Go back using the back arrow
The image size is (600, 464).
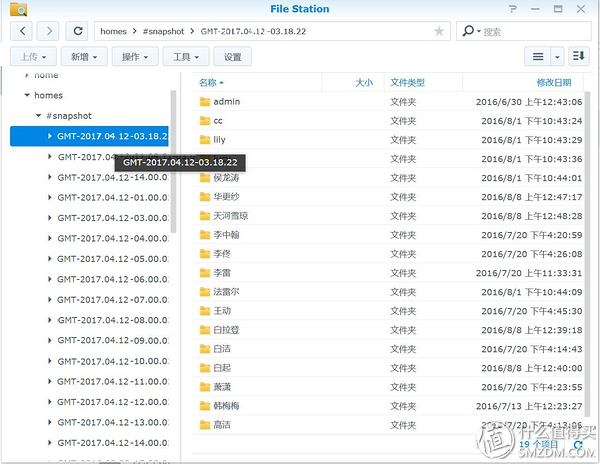point(23,31)
